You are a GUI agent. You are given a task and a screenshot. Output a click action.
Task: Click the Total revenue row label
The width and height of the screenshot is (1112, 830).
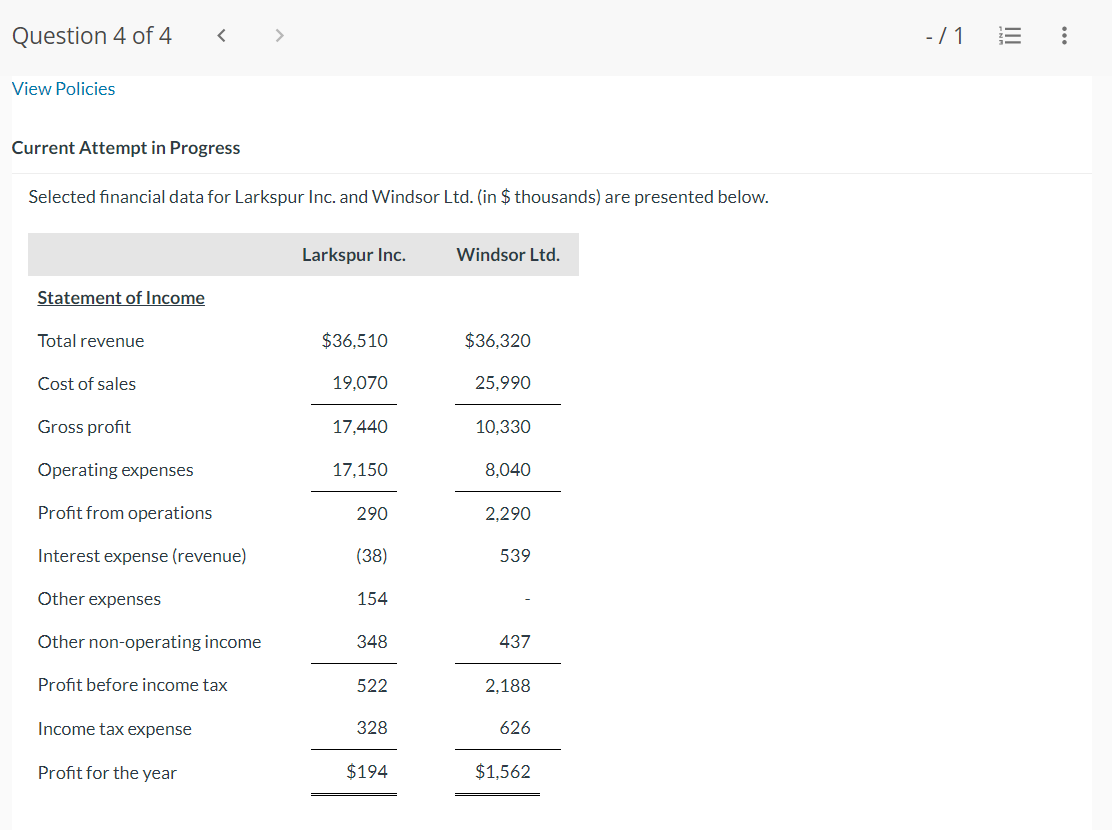click(x=90, y=340)
